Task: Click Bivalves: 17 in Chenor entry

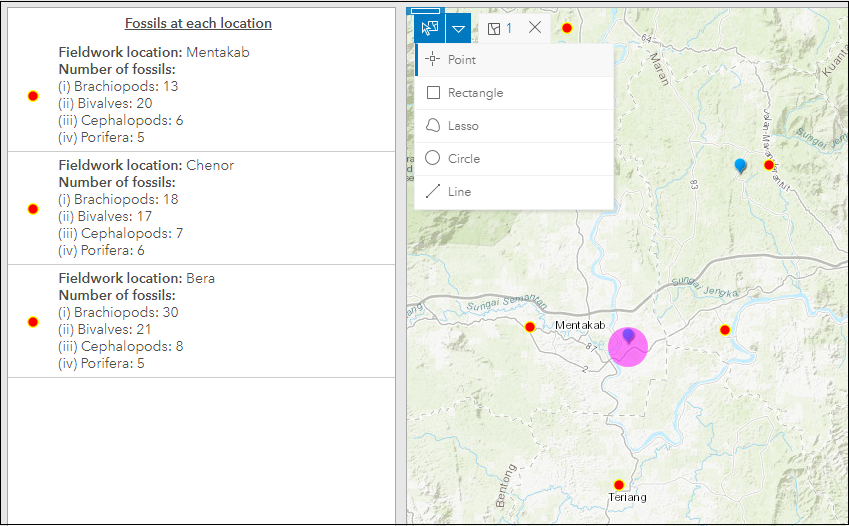Action: pos(105,216)
